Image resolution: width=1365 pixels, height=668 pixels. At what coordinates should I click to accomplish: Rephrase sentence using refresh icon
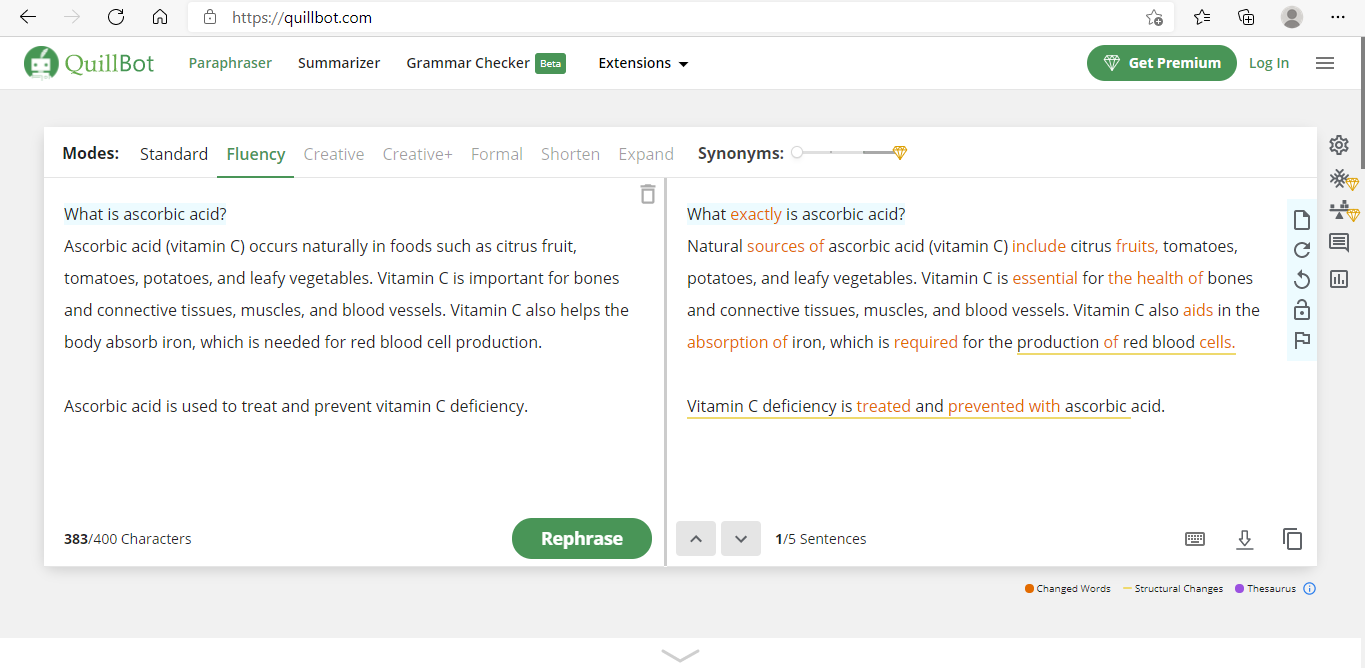(1302, 250)
